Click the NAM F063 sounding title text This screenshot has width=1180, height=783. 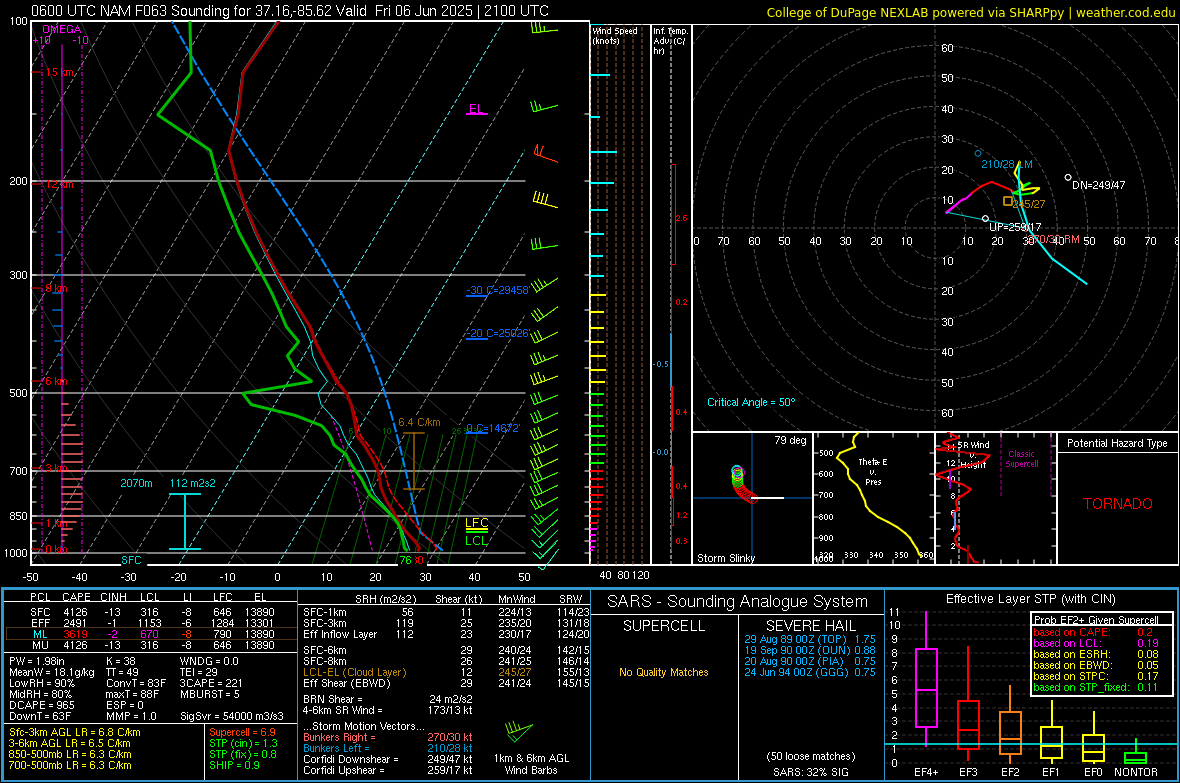(x=290, y=11)
